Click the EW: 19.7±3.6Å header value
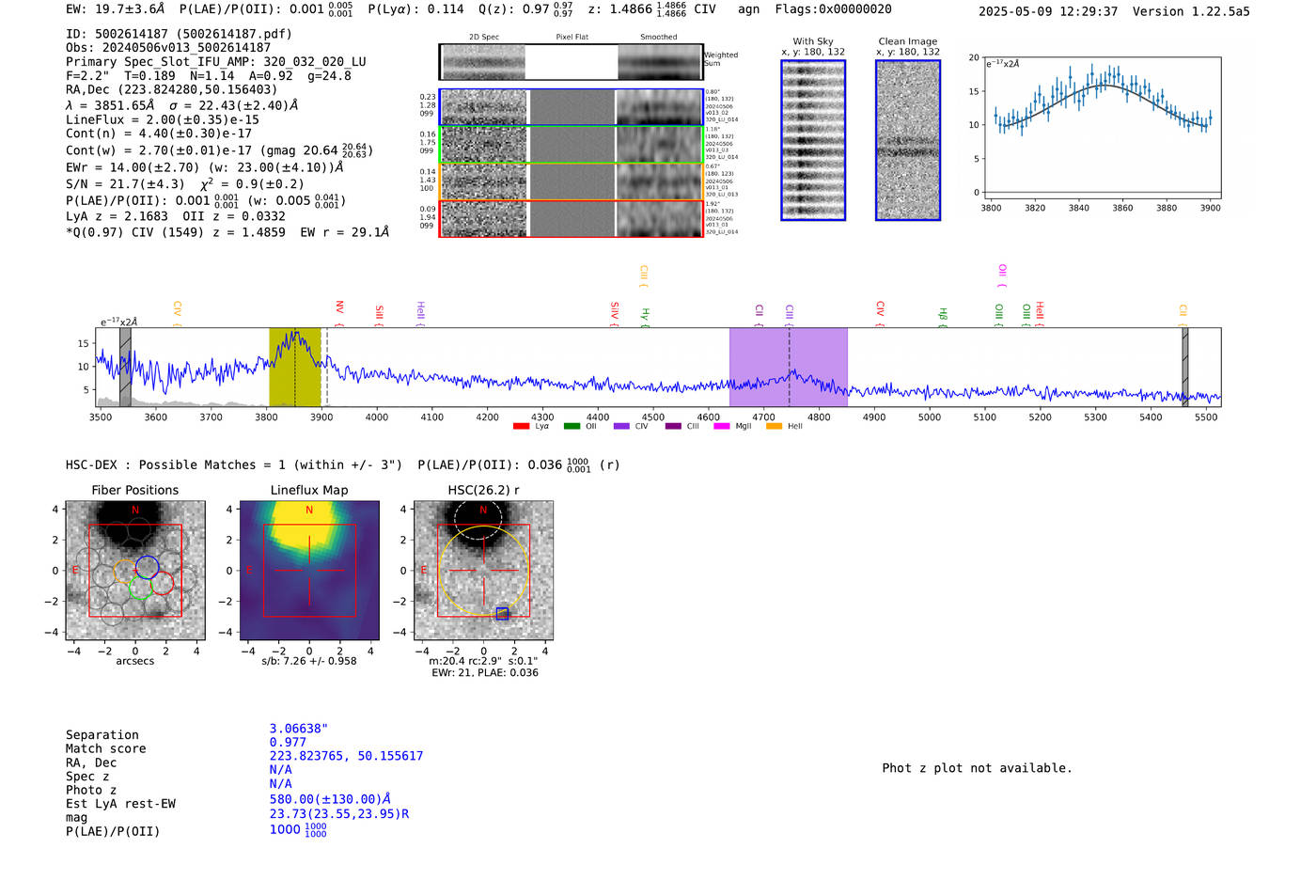This screenshot has width=1316, height=896. pos(116,9)
